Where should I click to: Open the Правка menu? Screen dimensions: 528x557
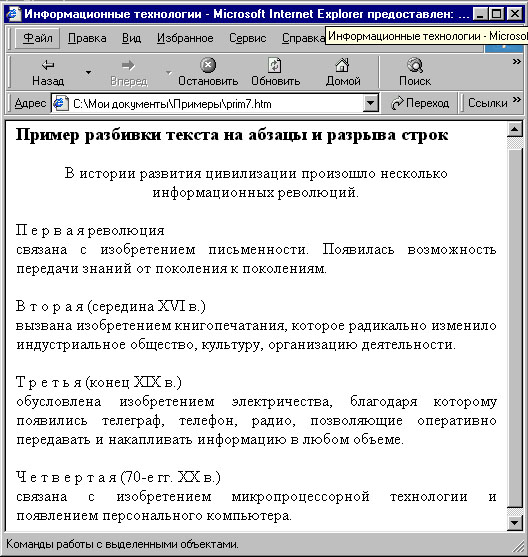click(x=87, y=38)
